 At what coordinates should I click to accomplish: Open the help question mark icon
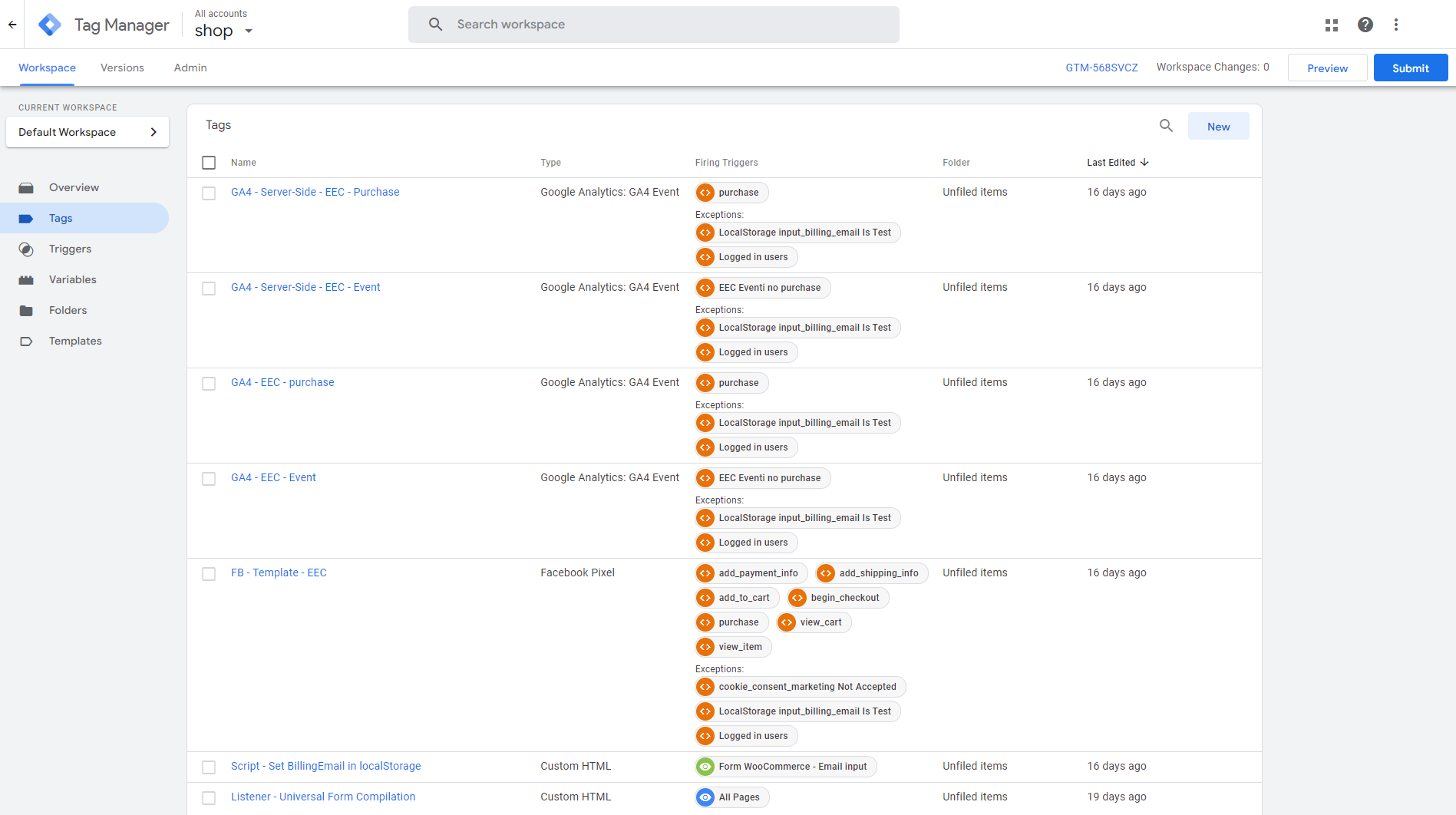pos(1365,25)
